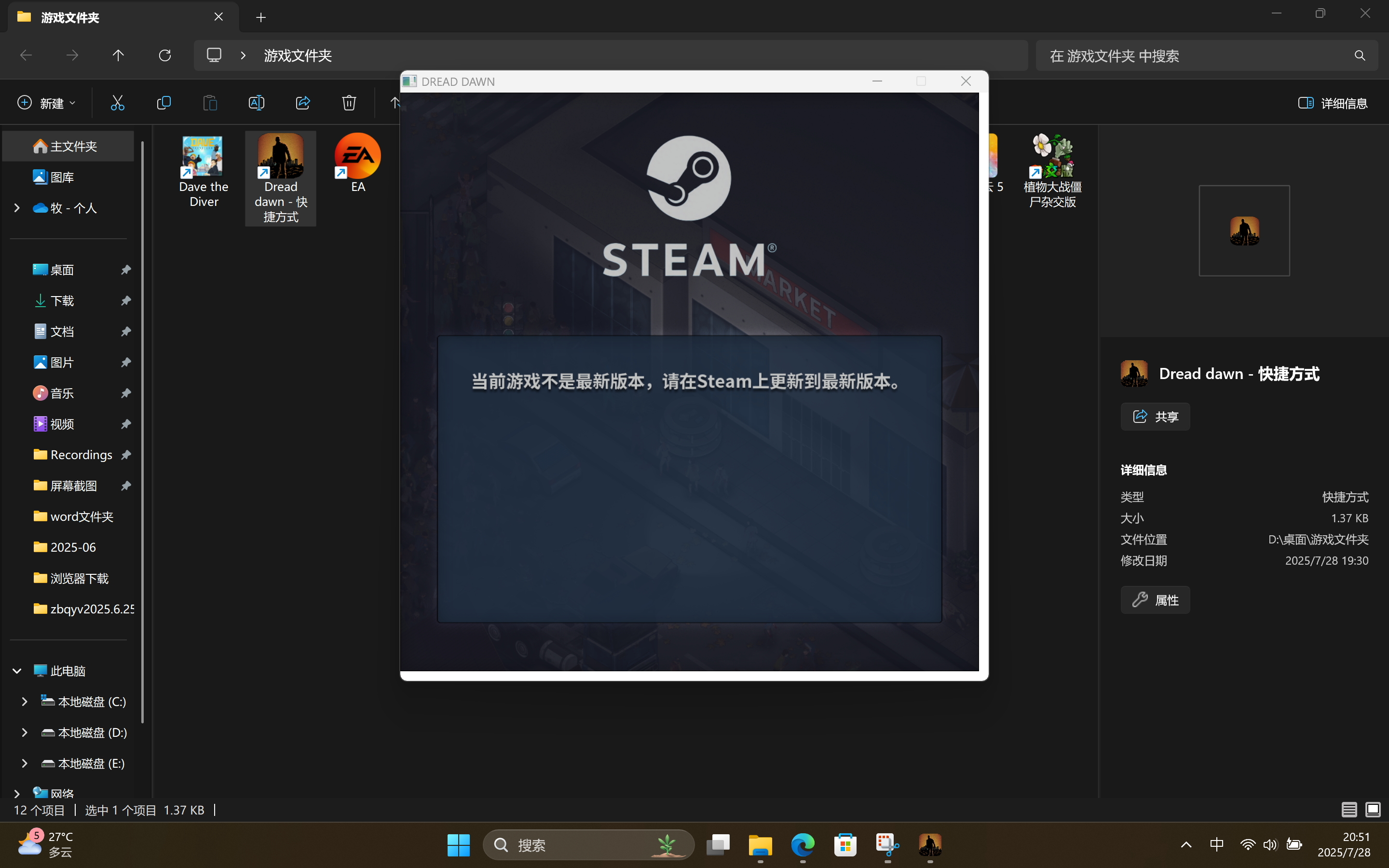Click the Paste clipboard icon
Viewport: 1389px width, 868px height.
pos(210,103)
